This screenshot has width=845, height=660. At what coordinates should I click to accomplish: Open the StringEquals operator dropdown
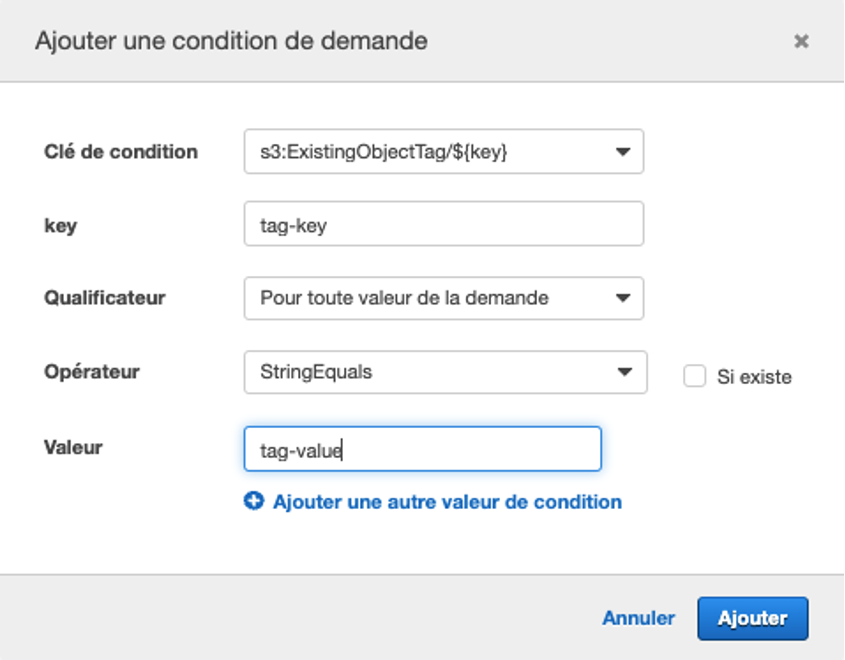(x=445, y=372)
